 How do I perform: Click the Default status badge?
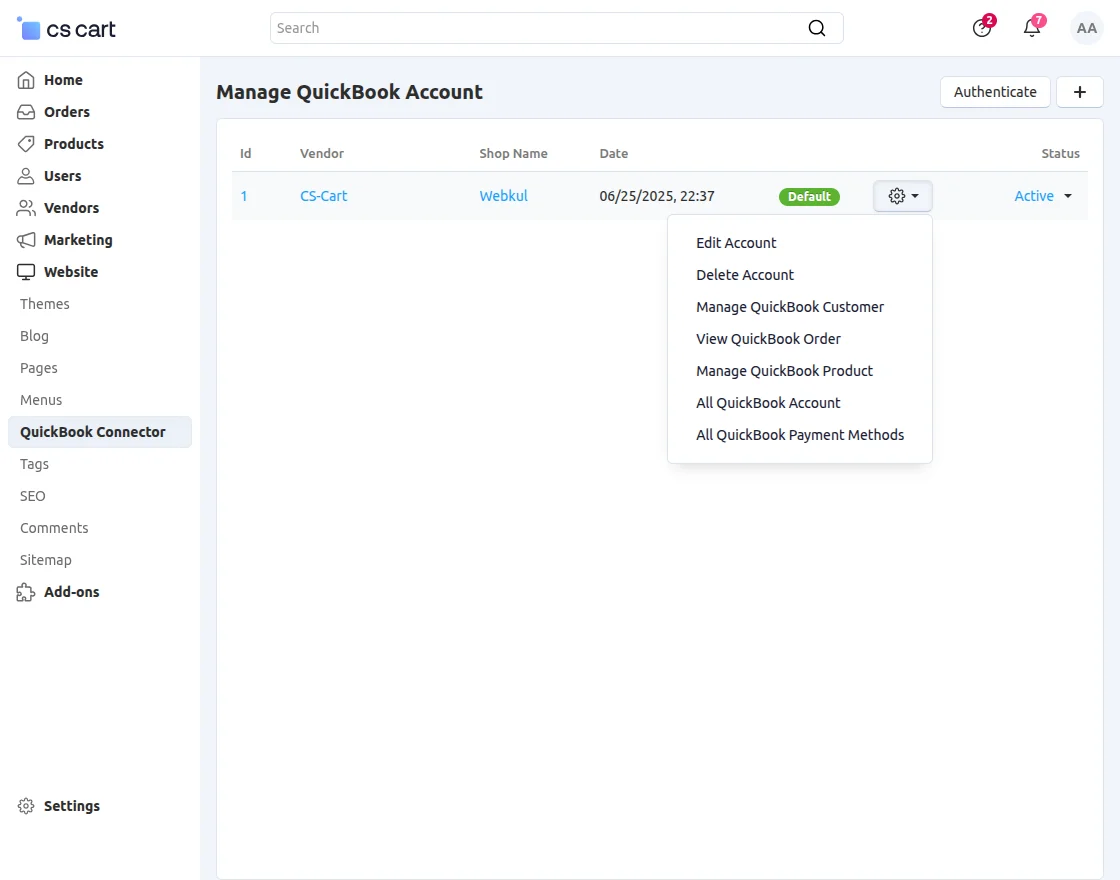[x=809, y=196]
